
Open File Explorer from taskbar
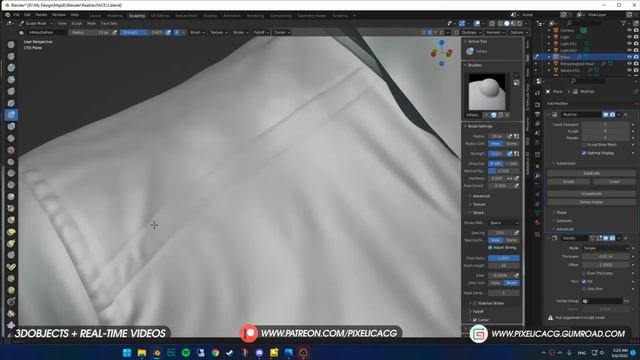142,353
